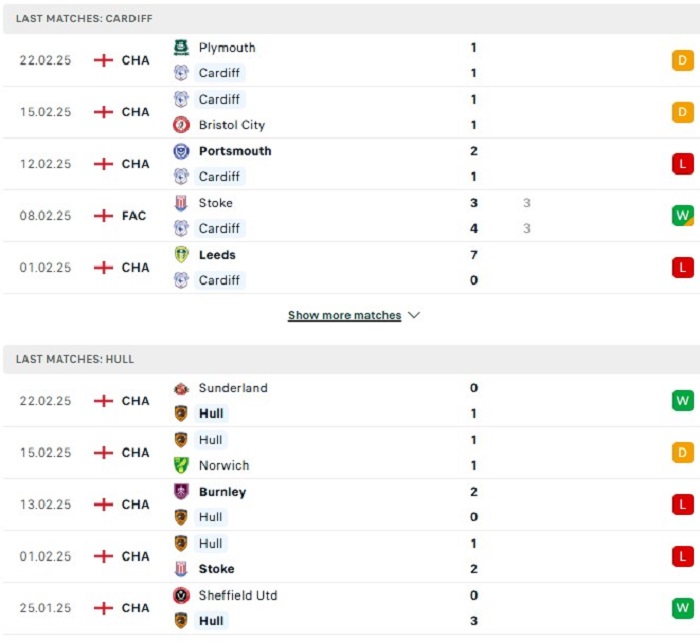This screenshot has height=642, width=700.
Task: Click the Sunderland crest icon
Action: pos(181,388)
